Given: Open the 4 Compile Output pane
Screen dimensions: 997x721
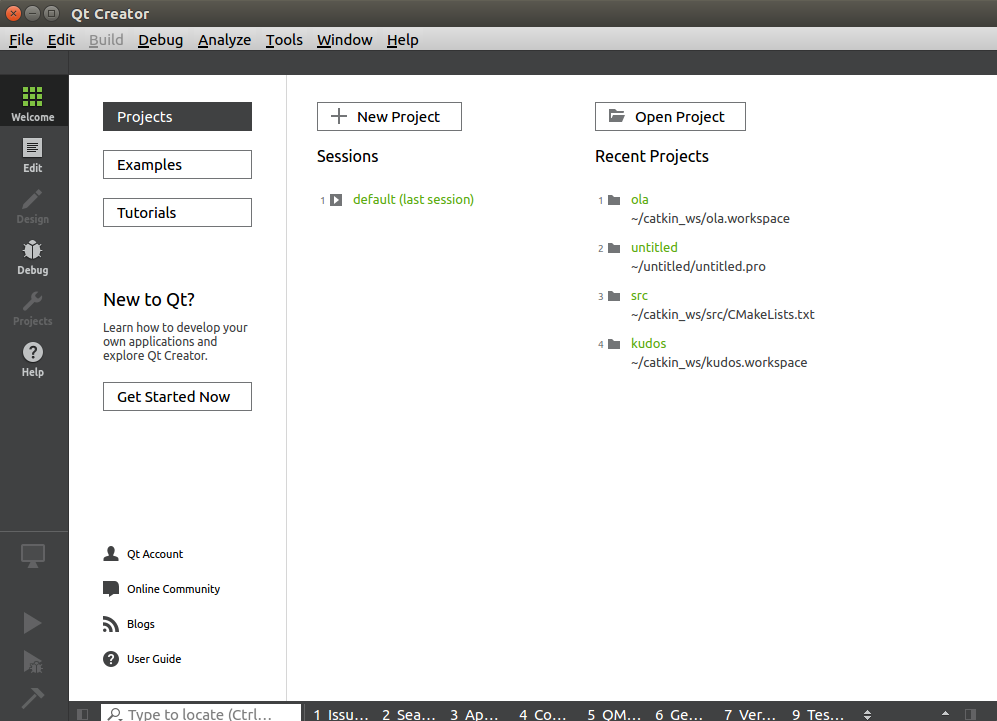Looking at the screenshot, I should [x=542, y=714].
